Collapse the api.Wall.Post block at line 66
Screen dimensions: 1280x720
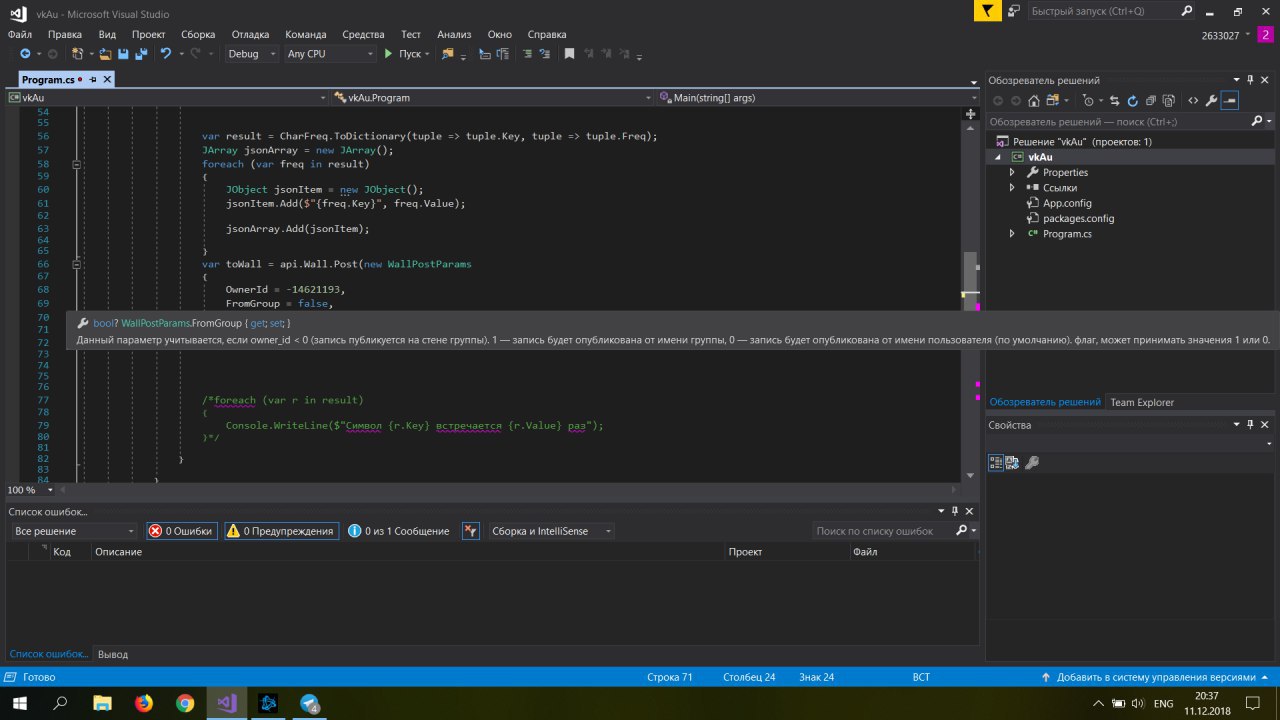click(x=77, y=264)
